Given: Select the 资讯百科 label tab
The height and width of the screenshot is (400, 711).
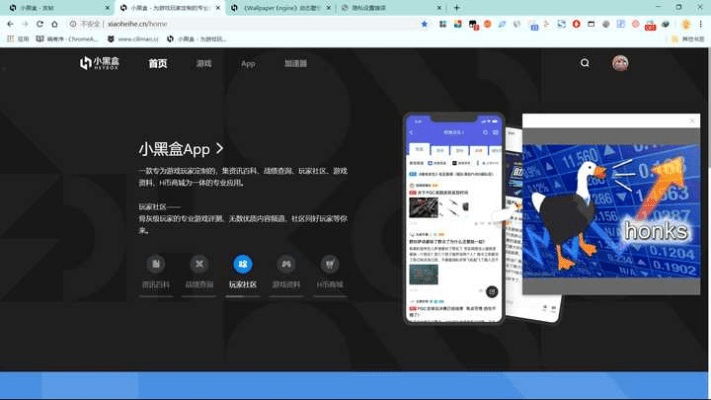Looking at the screenshot, I should click(156, 285).
